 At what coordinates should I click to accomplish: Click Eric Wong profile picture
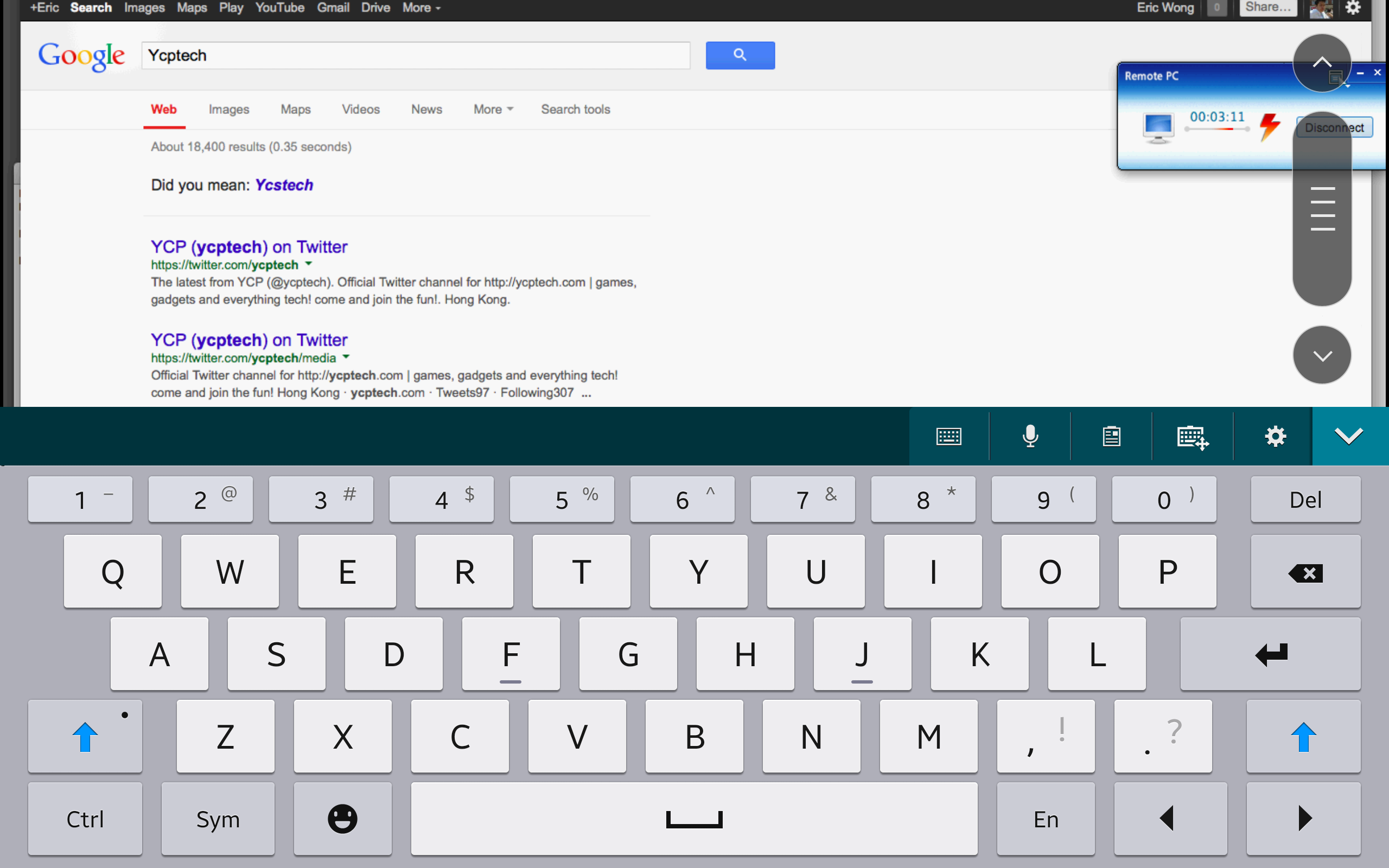tap(1321, 9)
